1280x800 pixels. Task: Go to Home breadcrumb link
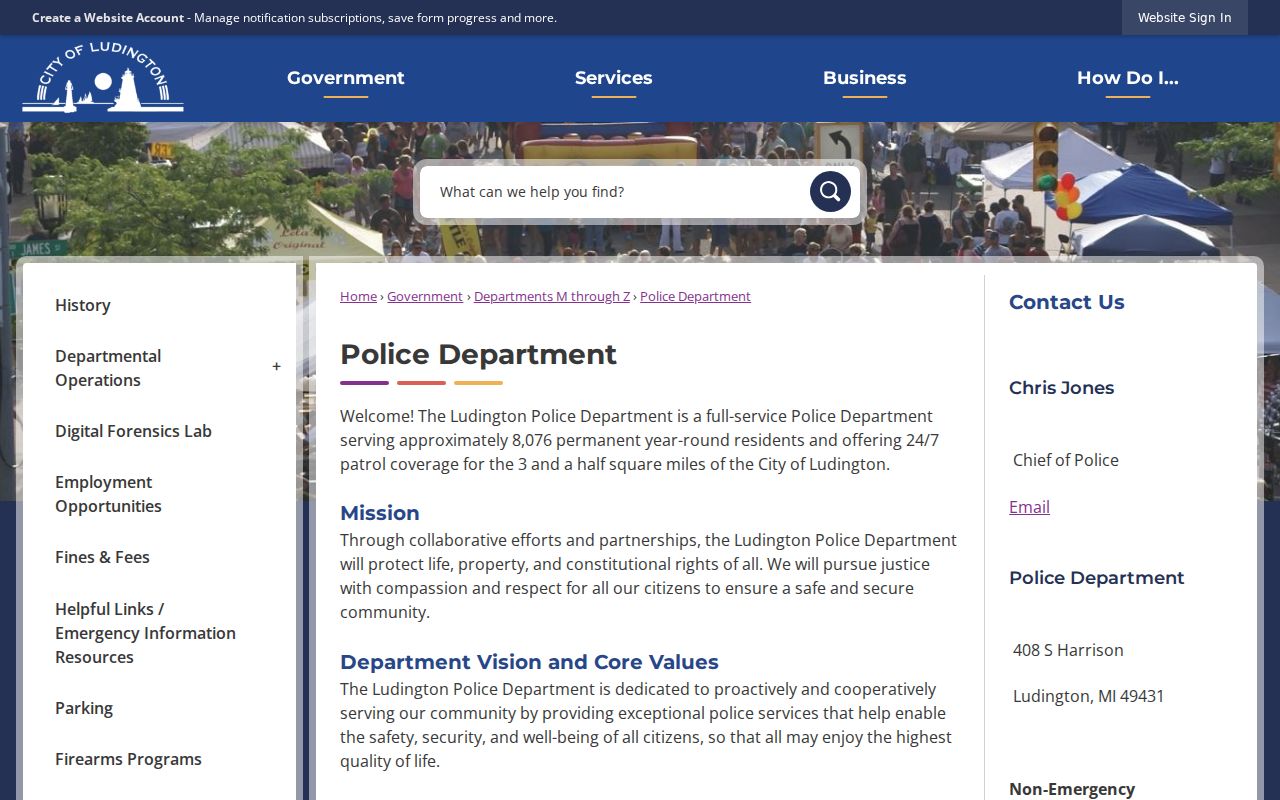[358, 296]
